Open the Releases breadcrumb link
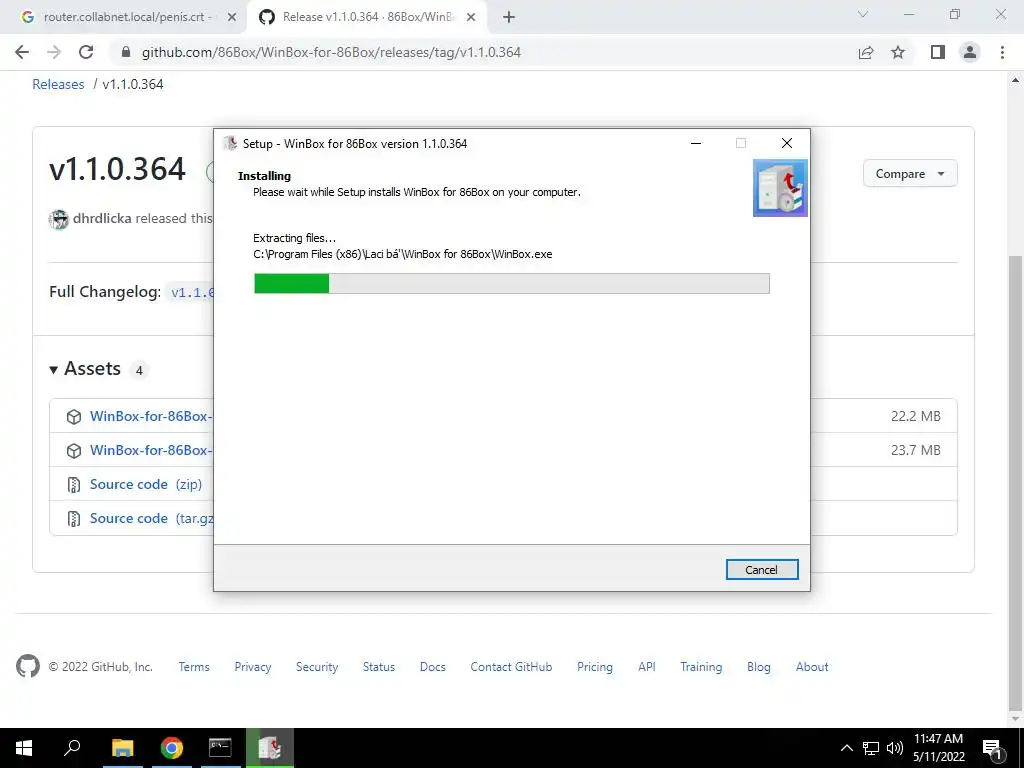 (x=58, y=84)
